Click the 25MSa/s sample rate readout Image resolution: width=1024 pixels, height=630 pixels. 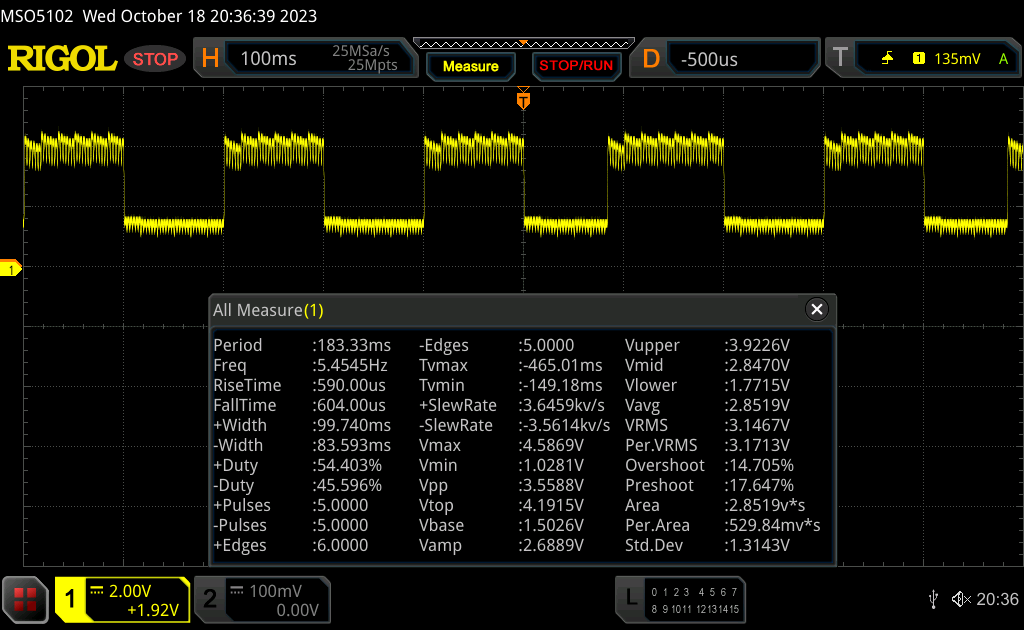tap(360, 51)
